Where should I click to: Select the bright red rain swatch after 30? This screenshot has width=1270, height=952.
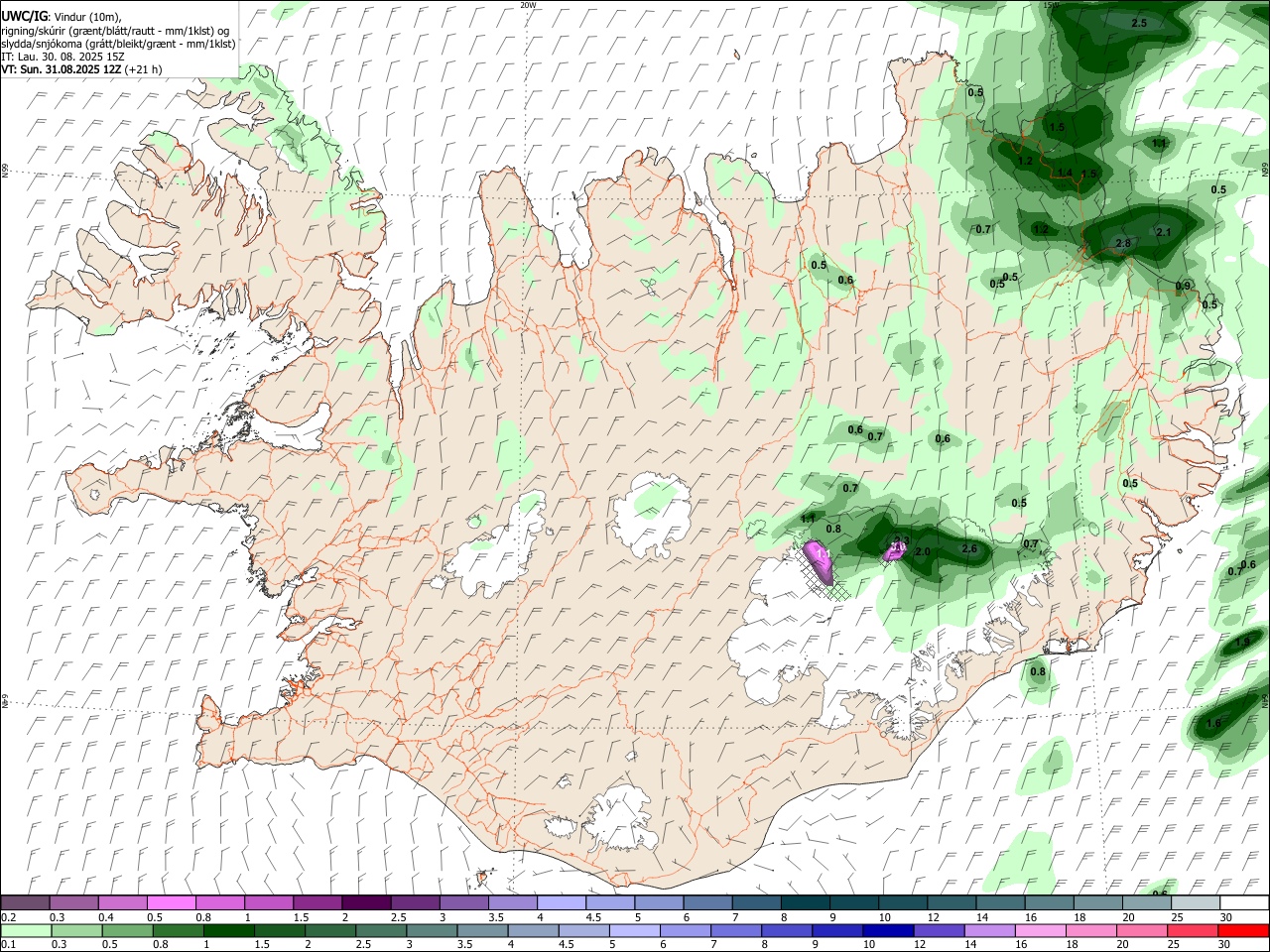pyautogui.click(x=1243, y=930)
